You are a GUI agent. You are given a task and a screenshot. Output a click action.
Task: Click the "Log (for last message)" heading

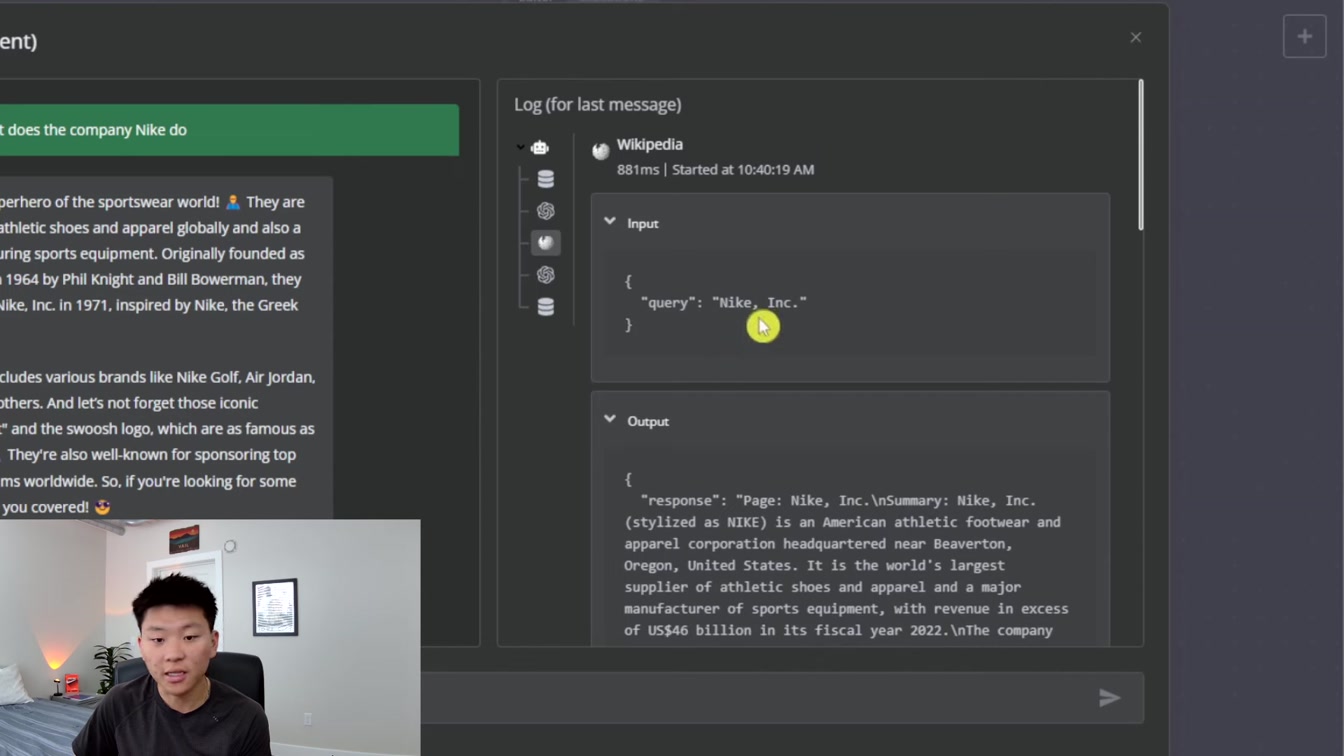point(598,104)
